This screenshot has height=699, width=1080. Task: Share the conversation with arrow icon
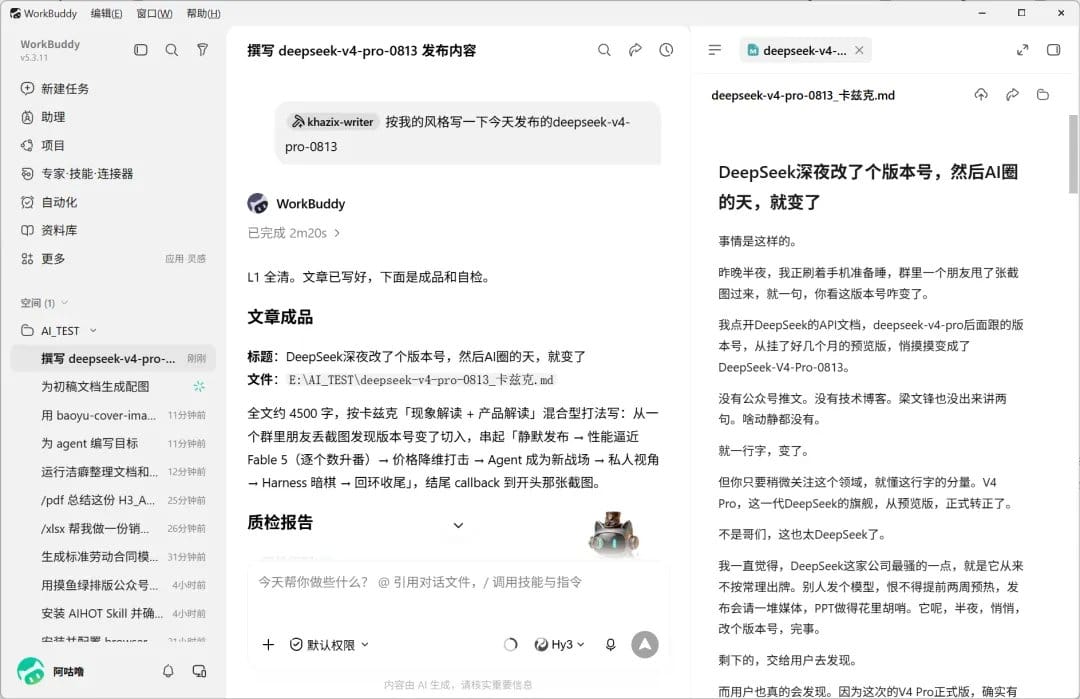635,50
